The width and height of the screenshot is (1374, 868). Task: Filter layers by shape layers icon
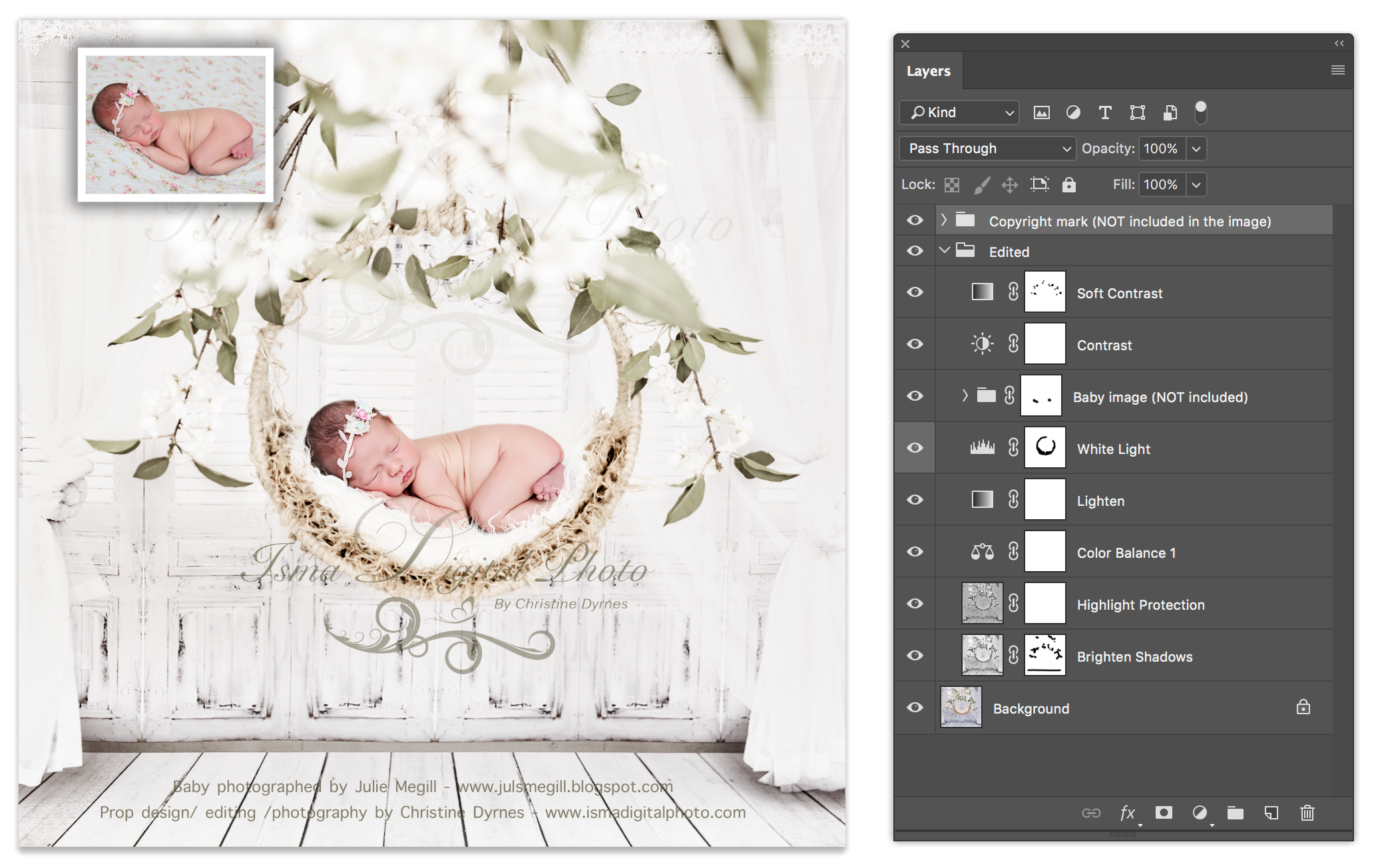[1138, 112]
